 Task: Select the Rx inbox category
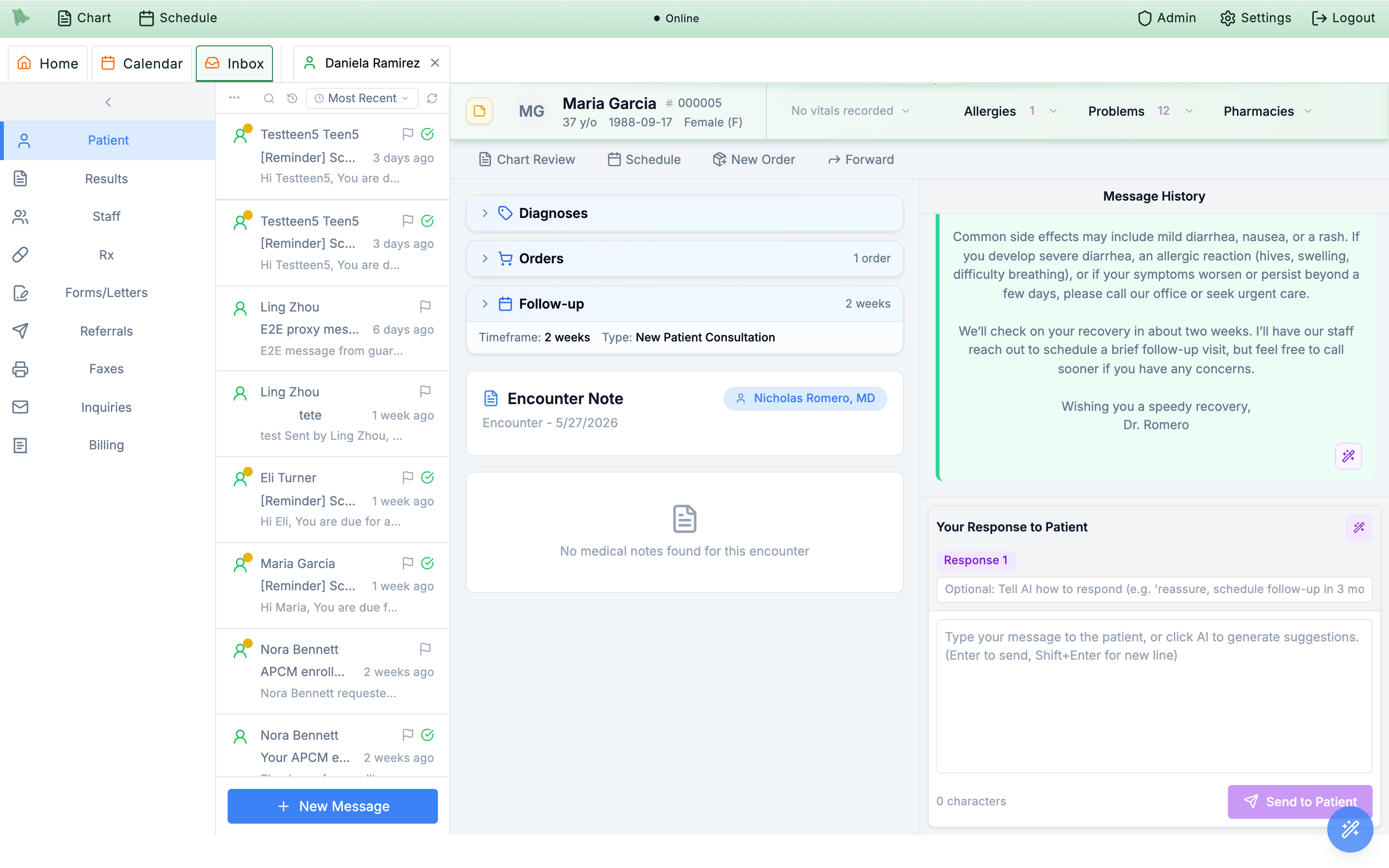tap(108, 254)
